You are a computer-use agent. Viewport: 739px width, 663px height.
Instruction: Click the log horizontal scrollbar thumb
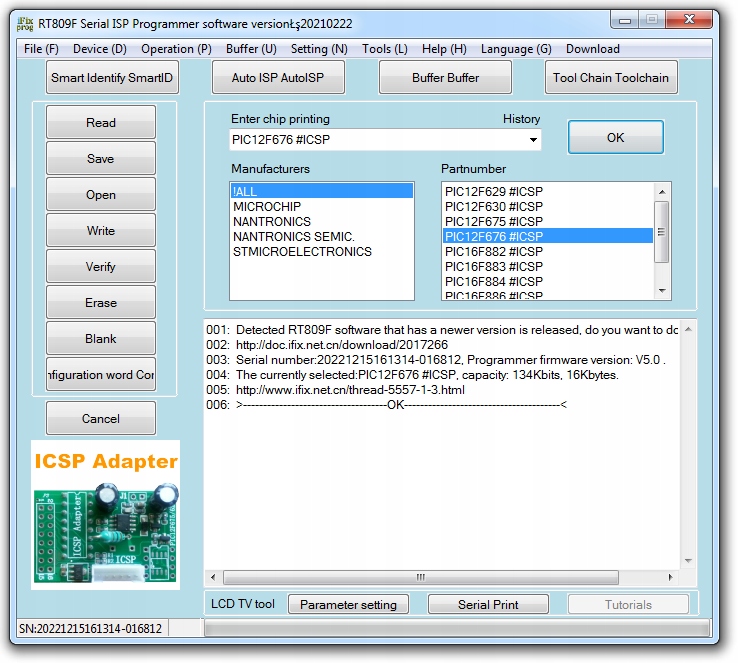coord(421,577)
